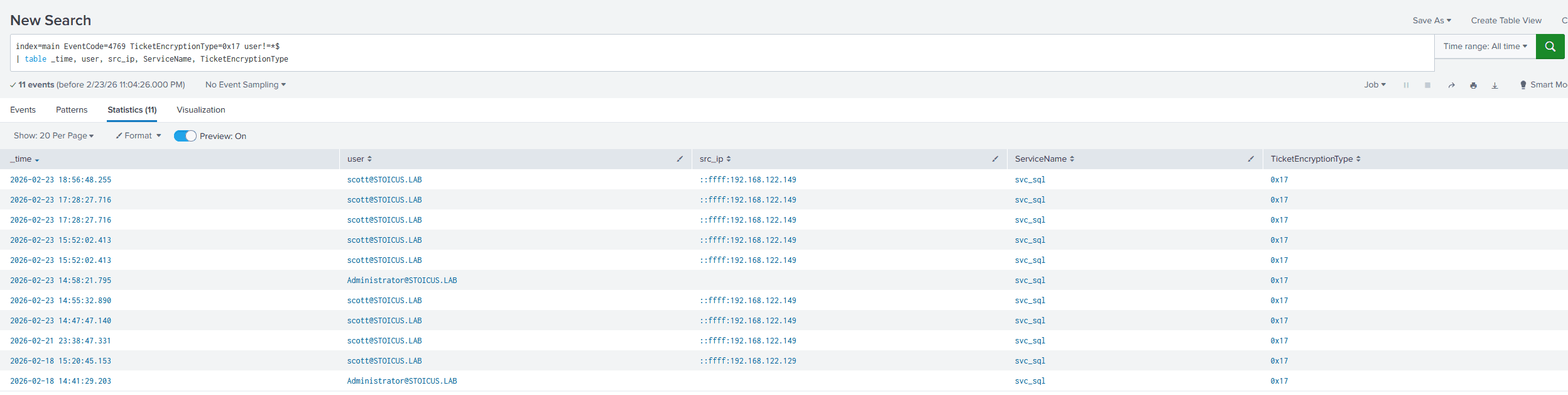This screenshot has height=395, width=1568.
Task: Stop the search job
Action: pos(1427,85)
